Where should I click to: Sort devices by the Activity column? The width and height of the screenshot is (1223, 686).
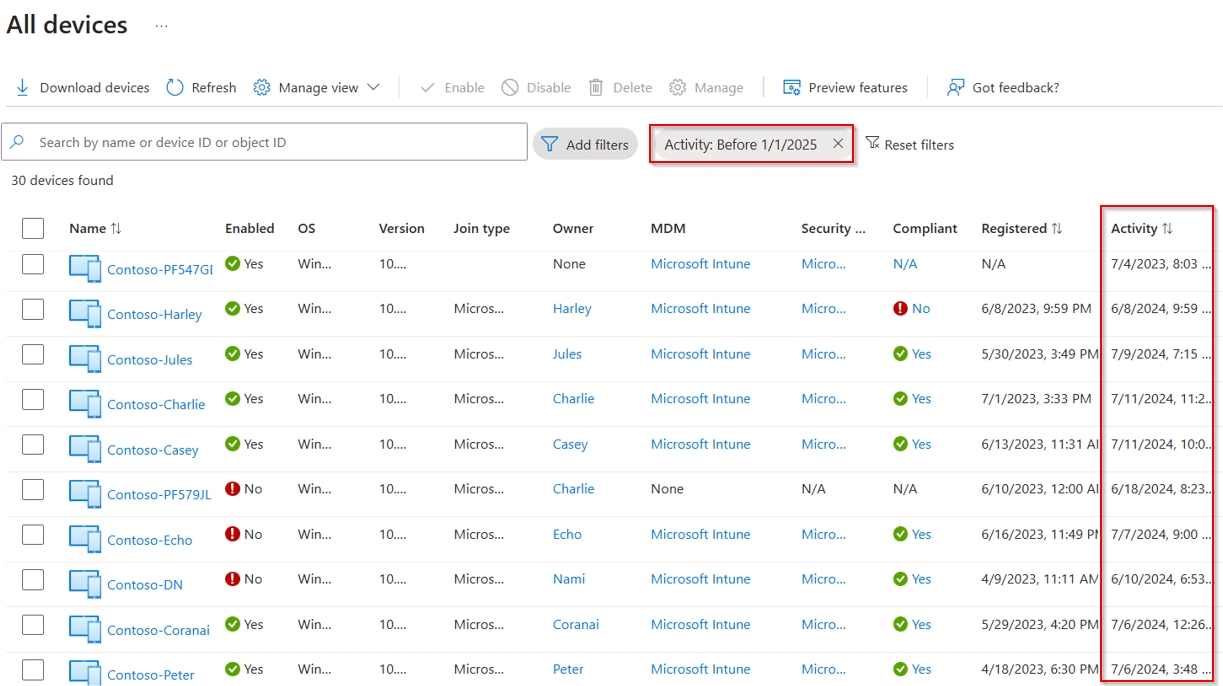1142,228
